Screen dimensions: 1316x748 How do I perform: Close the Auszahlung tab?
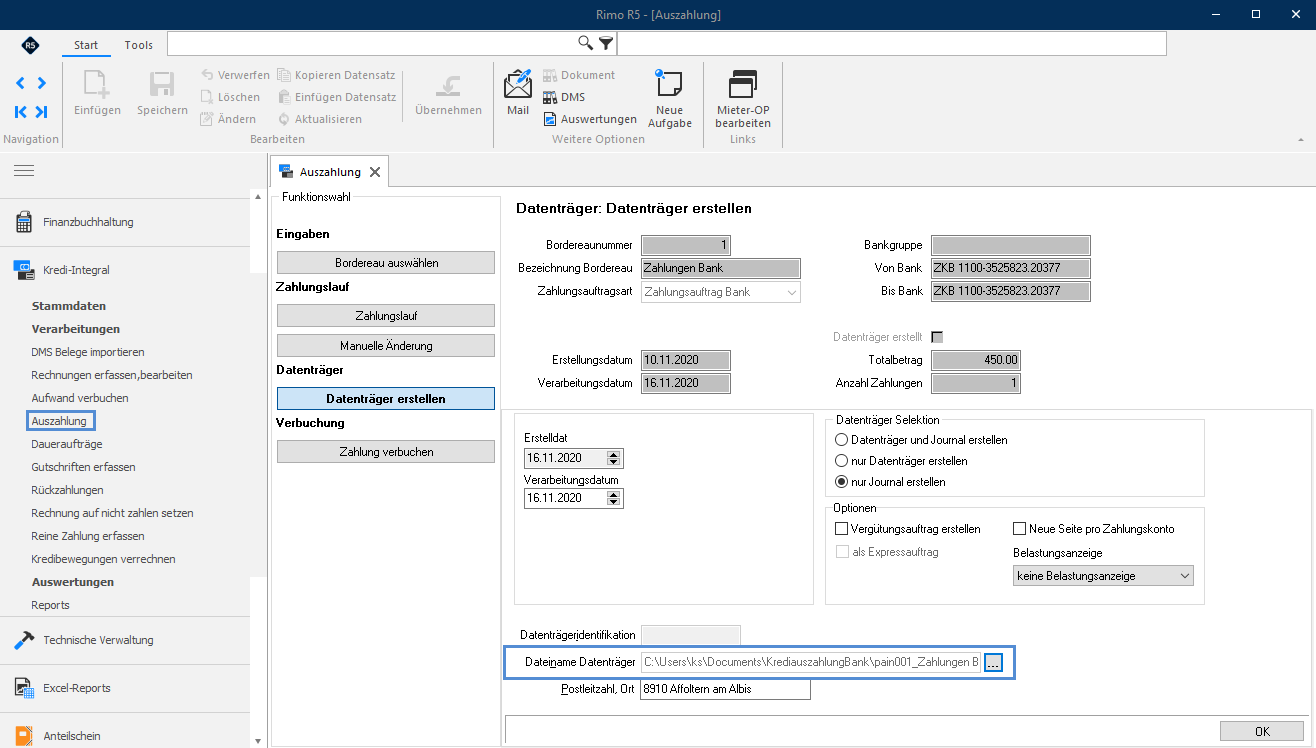375,172
